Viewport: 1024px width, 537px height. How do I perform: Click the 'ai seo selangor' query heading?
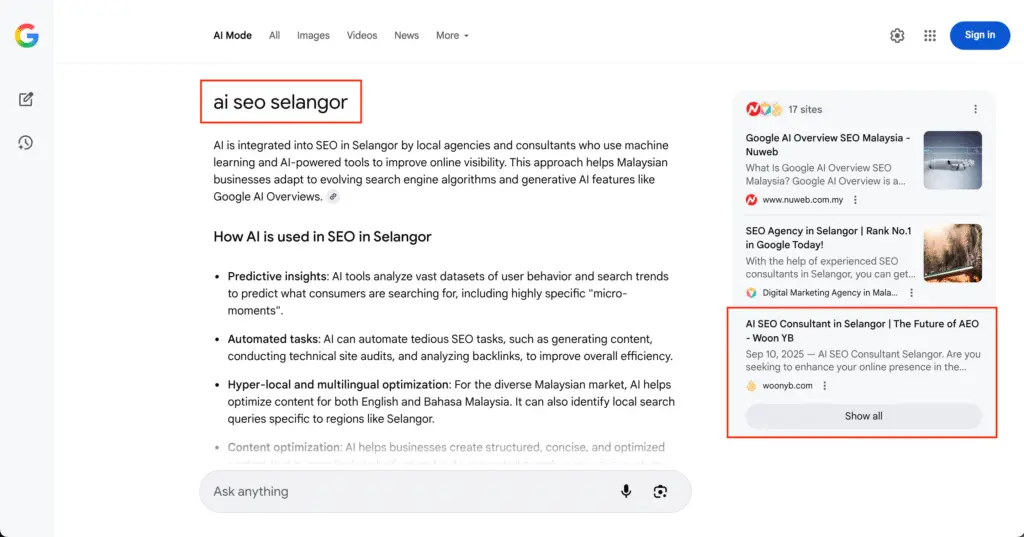click(280, 102)
